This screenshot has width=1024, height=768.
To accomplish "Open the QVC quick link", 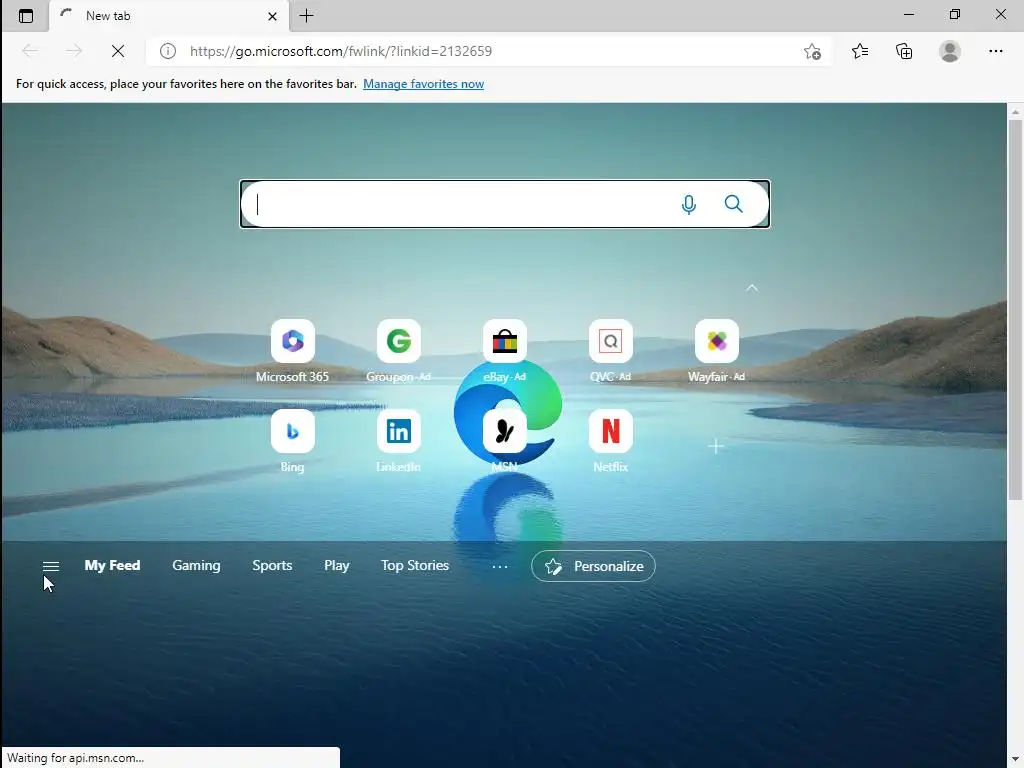I will pos(611,351).
